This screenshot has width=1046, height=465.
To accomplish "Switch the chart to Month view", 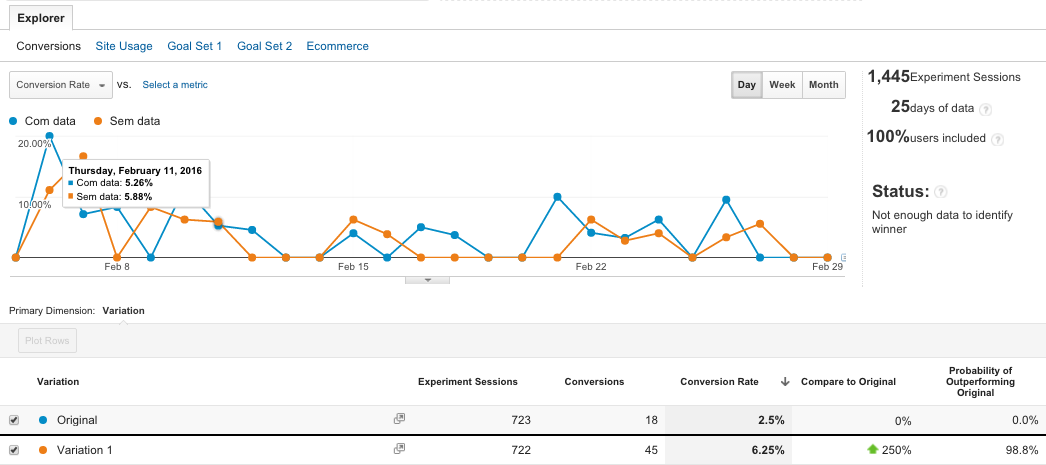I will point(824,85).
